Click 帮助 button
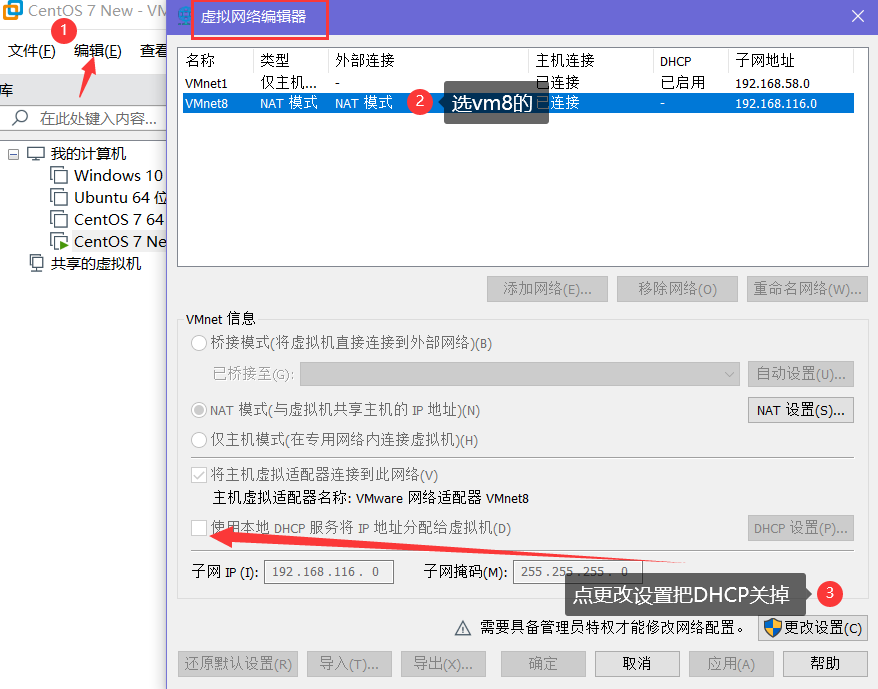Image resolution: width=878 pixels, height=689 pixels. pos(825,664)
